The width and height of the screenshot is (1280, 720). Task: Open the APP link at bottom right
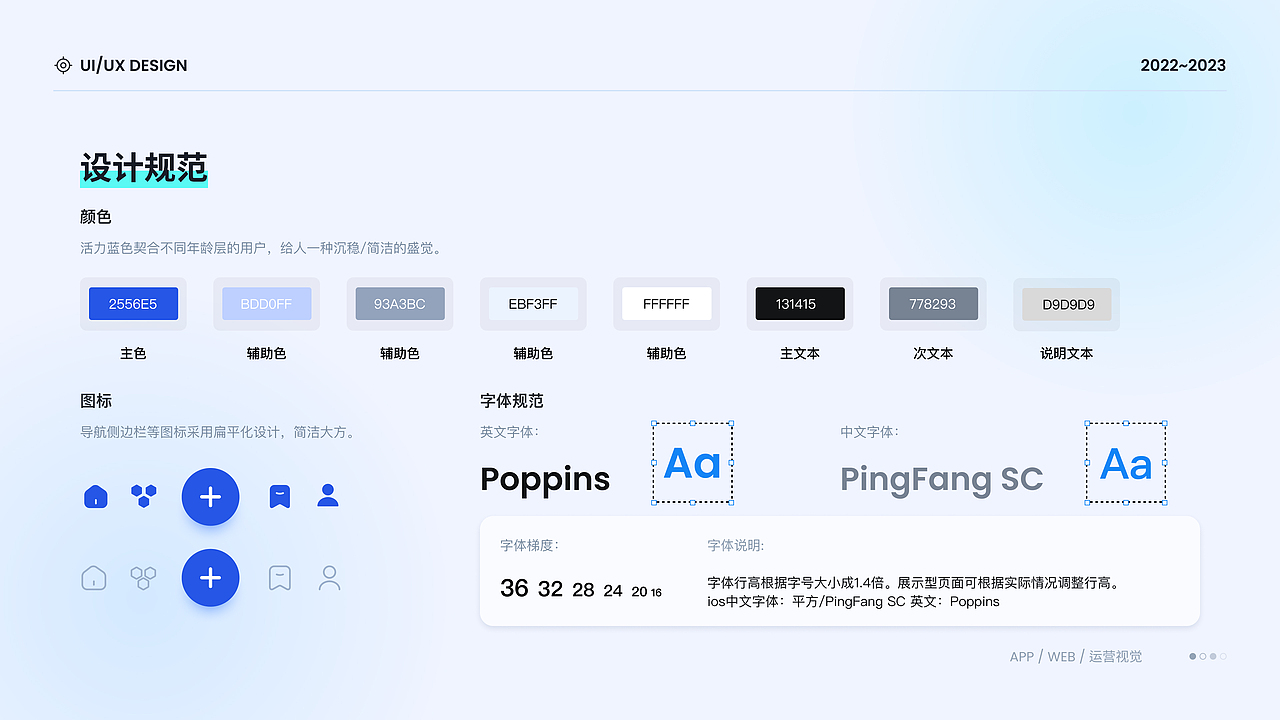point(1021,656)
